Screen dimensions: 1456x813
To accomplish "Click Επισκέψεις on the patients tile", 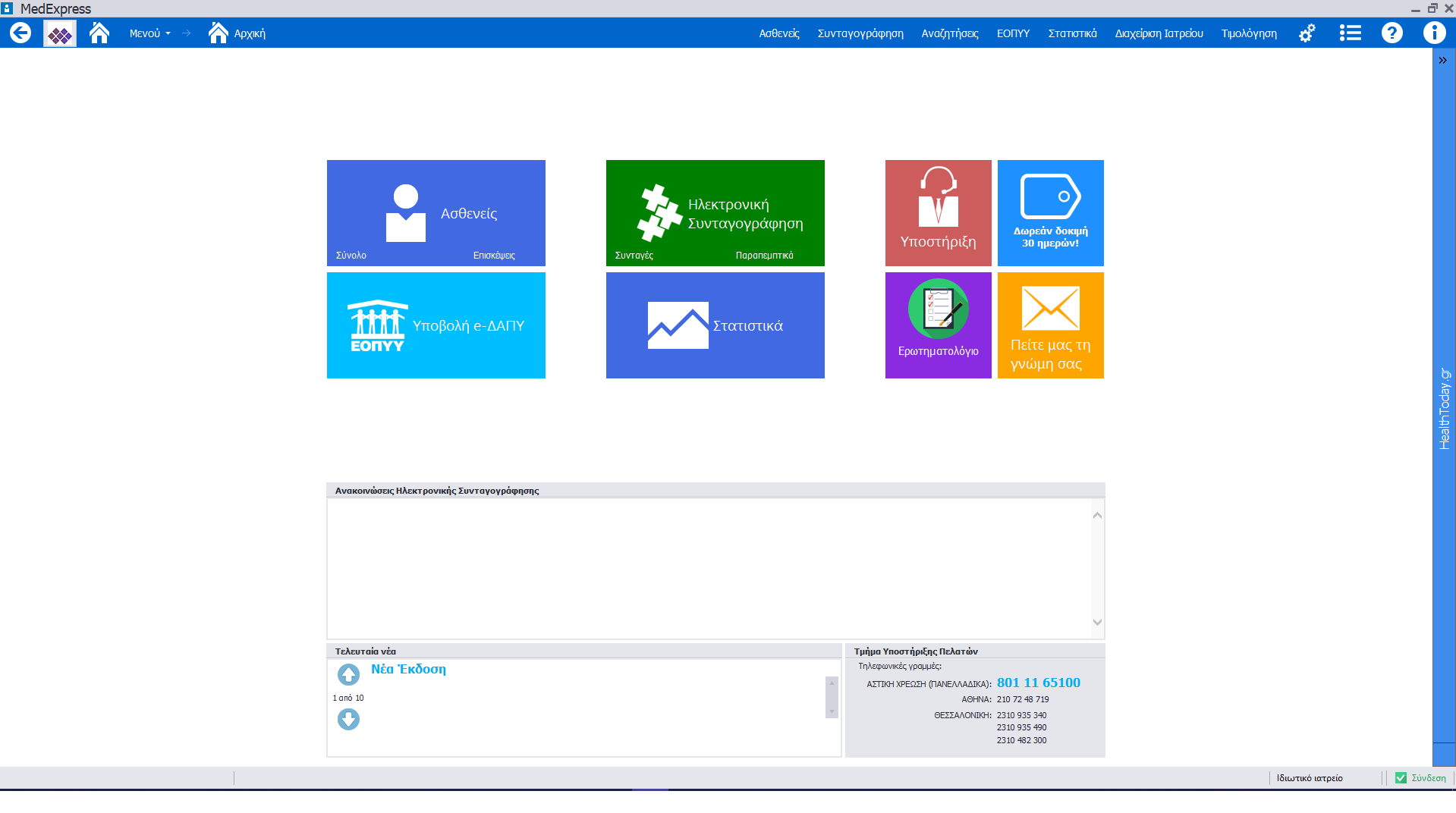I will click(x=494, y=256).
